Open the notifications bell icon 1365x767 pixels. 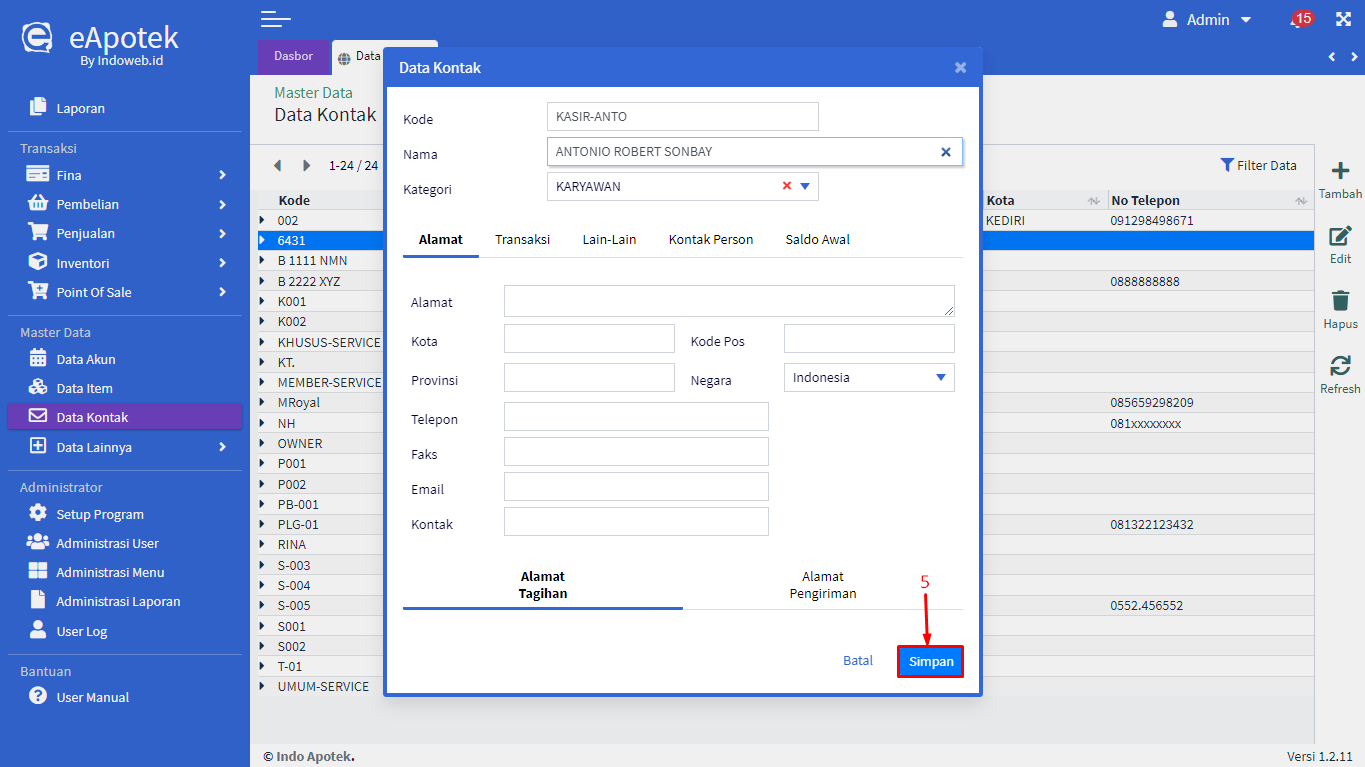pos(1299,20)
